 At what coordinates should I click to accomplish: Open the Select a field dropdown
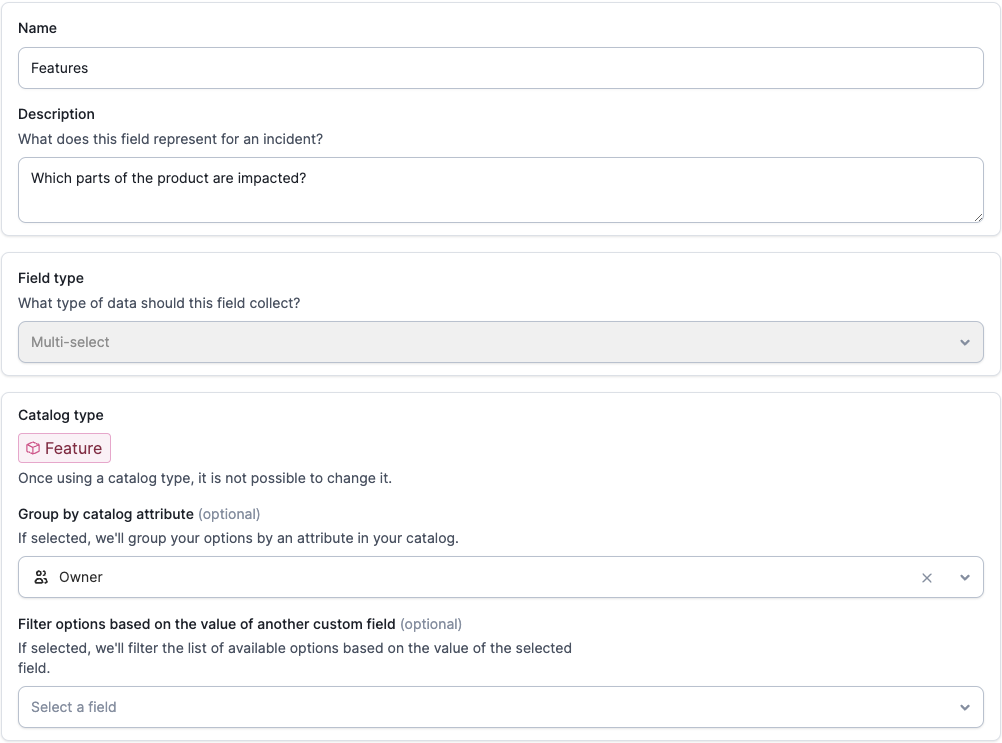click(480, 707)
